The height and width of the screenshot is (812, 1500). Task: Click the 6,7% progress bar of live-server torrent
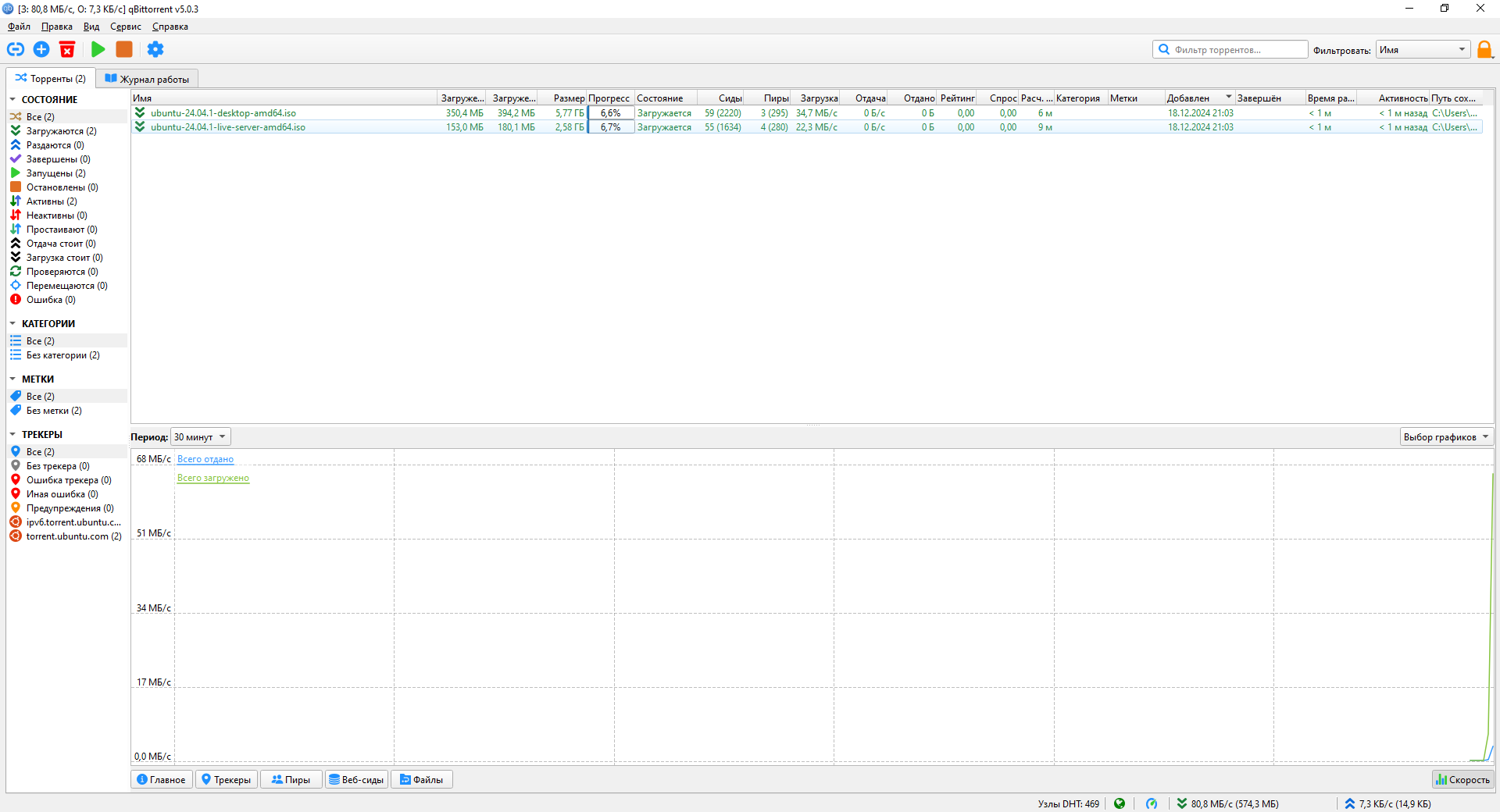coord(611,127)
